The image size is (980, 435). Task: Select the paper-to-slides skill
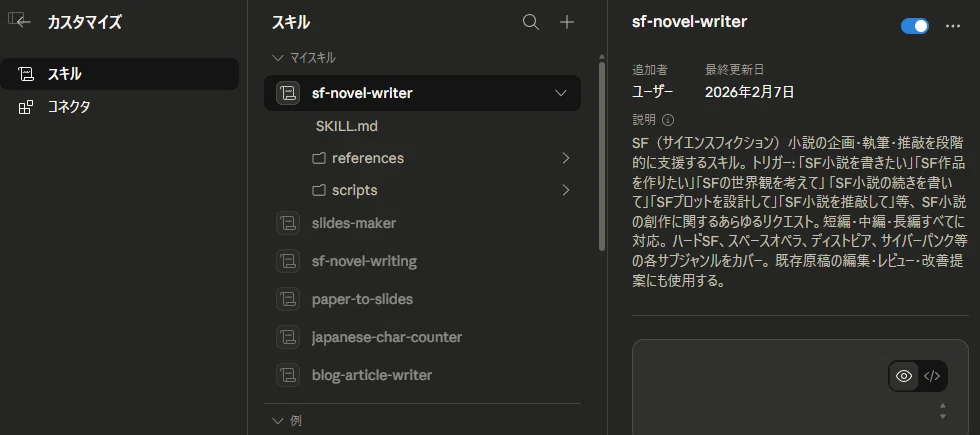tap(422, 299)
